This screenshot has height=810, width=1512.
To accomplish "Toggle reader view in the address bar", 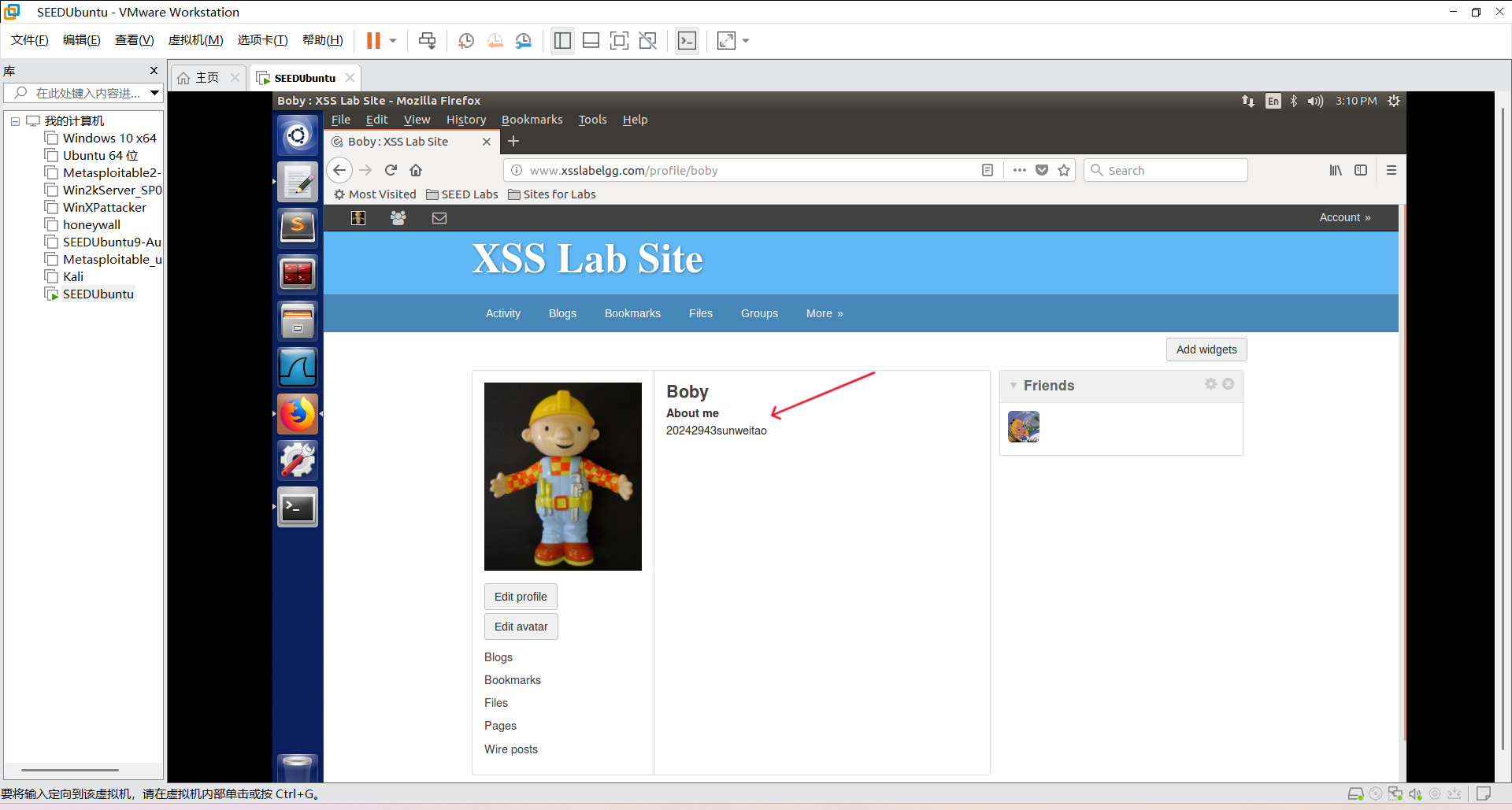I will click(988, 170).
